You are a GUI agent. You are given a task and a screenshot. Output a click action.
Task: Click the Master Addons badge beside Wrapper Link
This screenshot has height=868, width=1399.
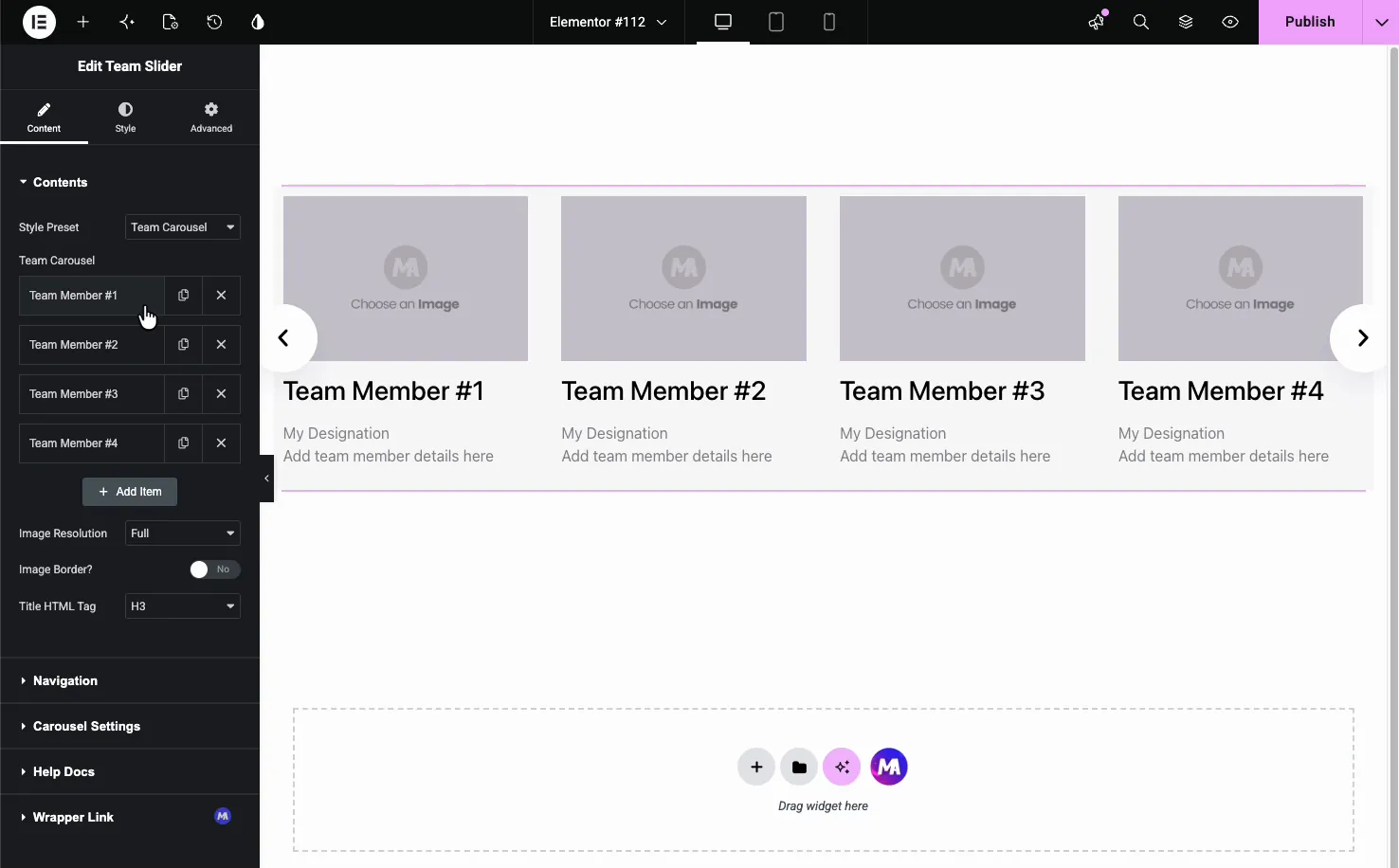[x=223, y=816]
